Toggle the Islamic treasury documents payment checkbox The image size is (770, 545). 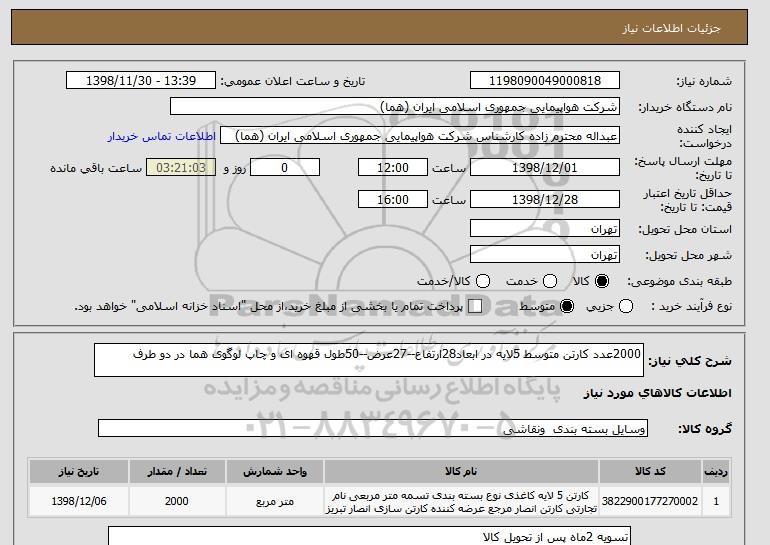click(x=475, y=306)
